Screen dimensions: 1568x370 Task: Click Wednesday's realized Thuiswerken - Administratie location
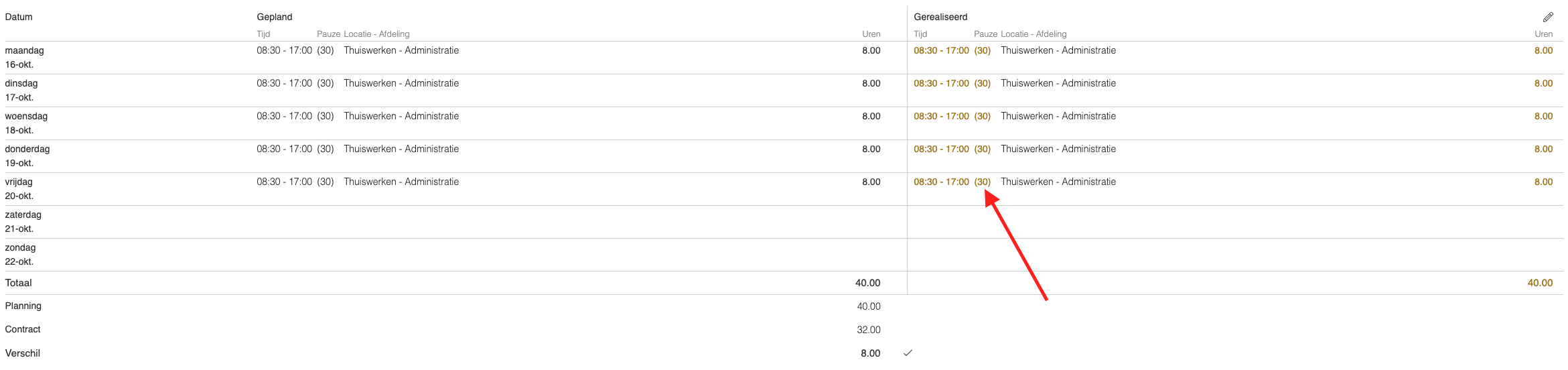pyautogui.click(x=1058, y=116)
